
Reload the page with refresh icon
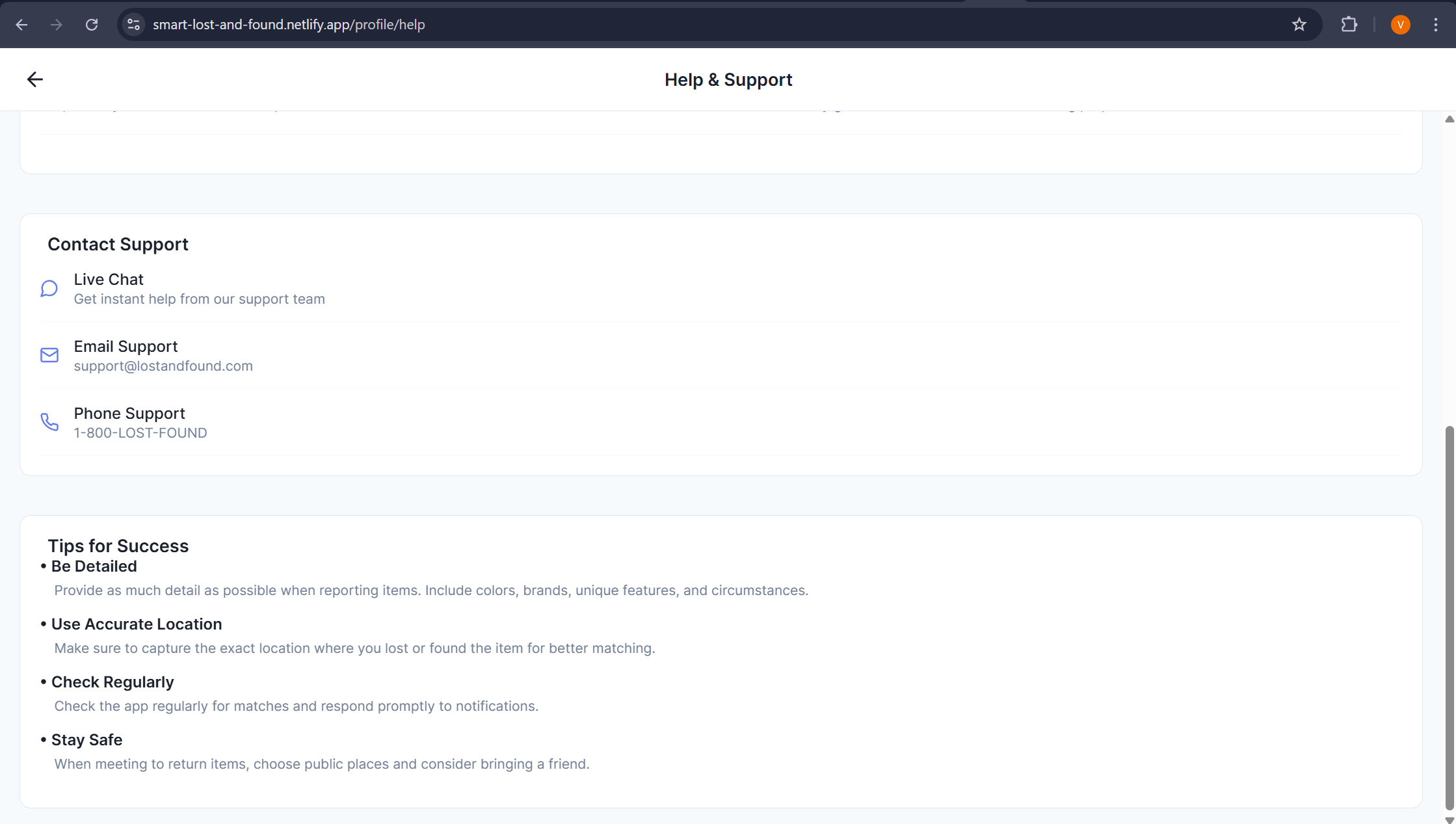point(92,25)
